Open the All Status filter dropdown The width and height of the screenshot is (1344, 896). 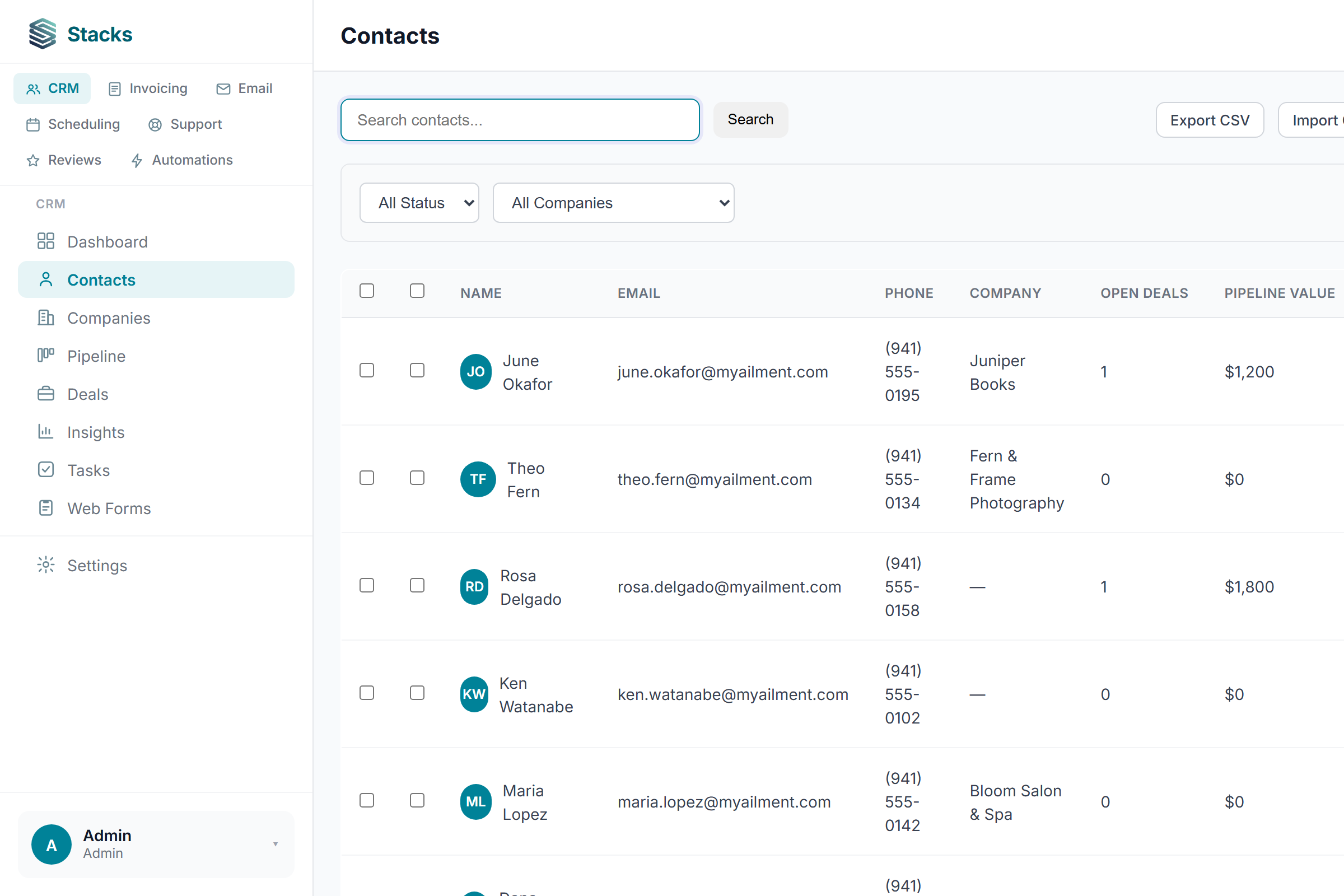pos(419,203)
